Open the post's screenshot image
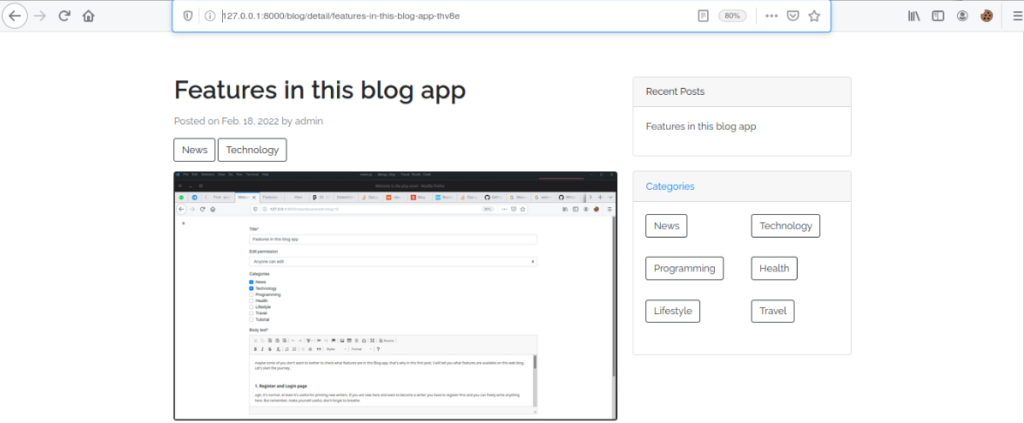Screen dimensions: 1024x423 click(x=395, y=296)
